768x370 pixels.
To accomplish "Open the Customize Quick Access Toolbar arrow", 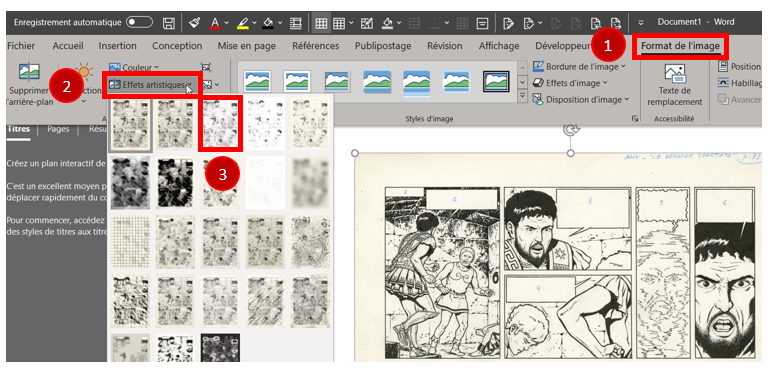I will pos(641,23).
